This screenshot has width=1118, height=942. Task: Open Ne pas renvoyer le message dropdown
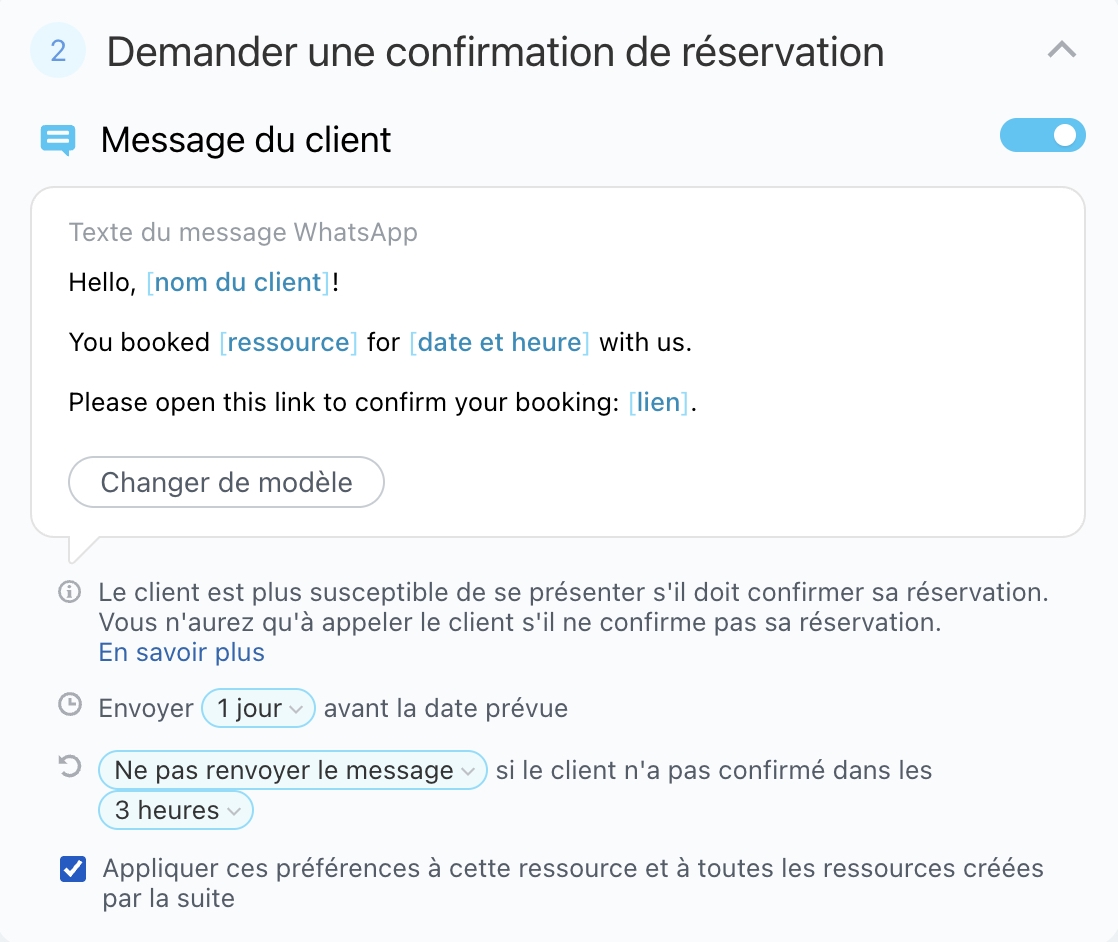point(292,770)
